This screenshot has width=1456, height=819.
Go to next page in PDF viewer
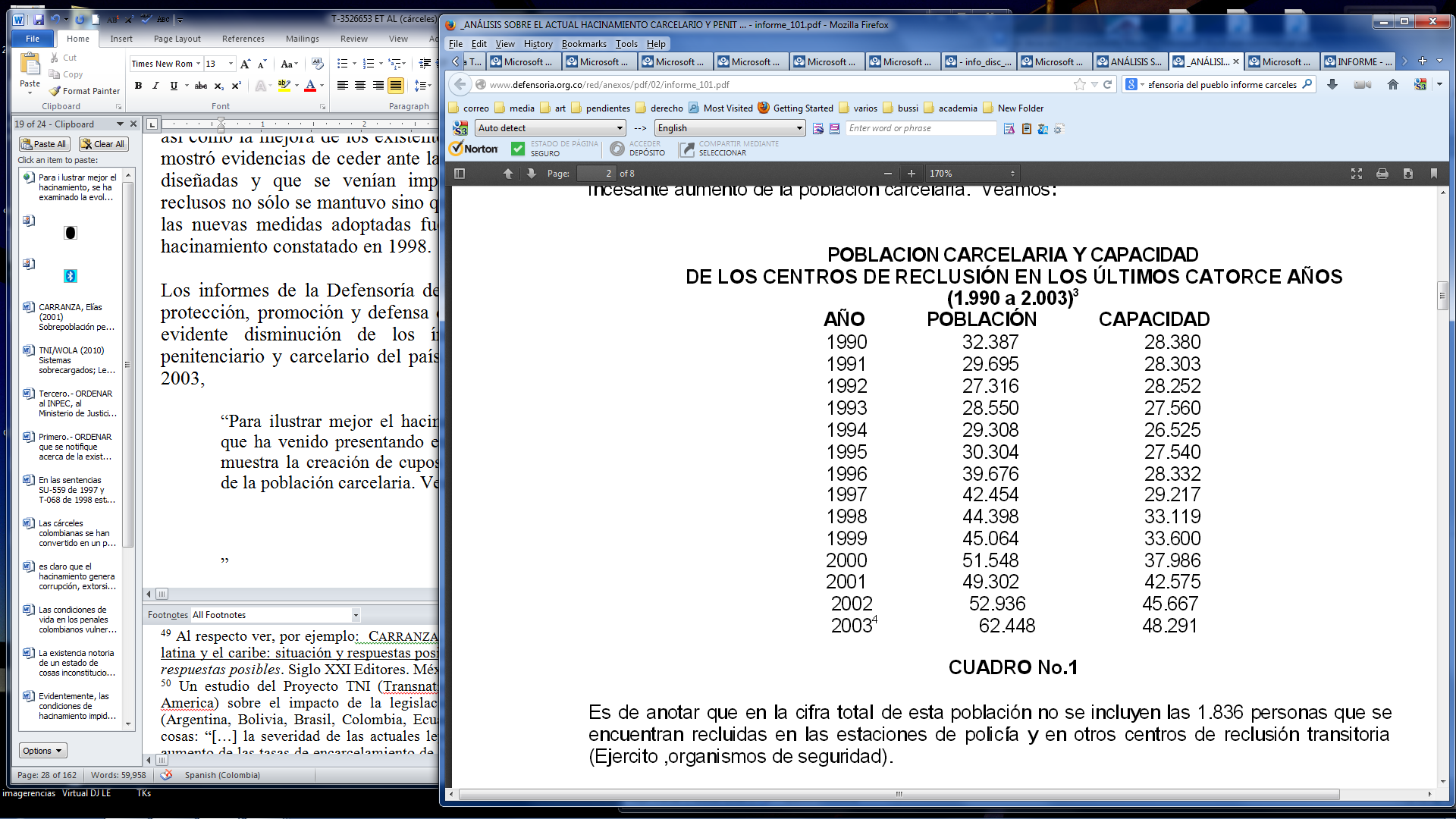click(532, 174)
